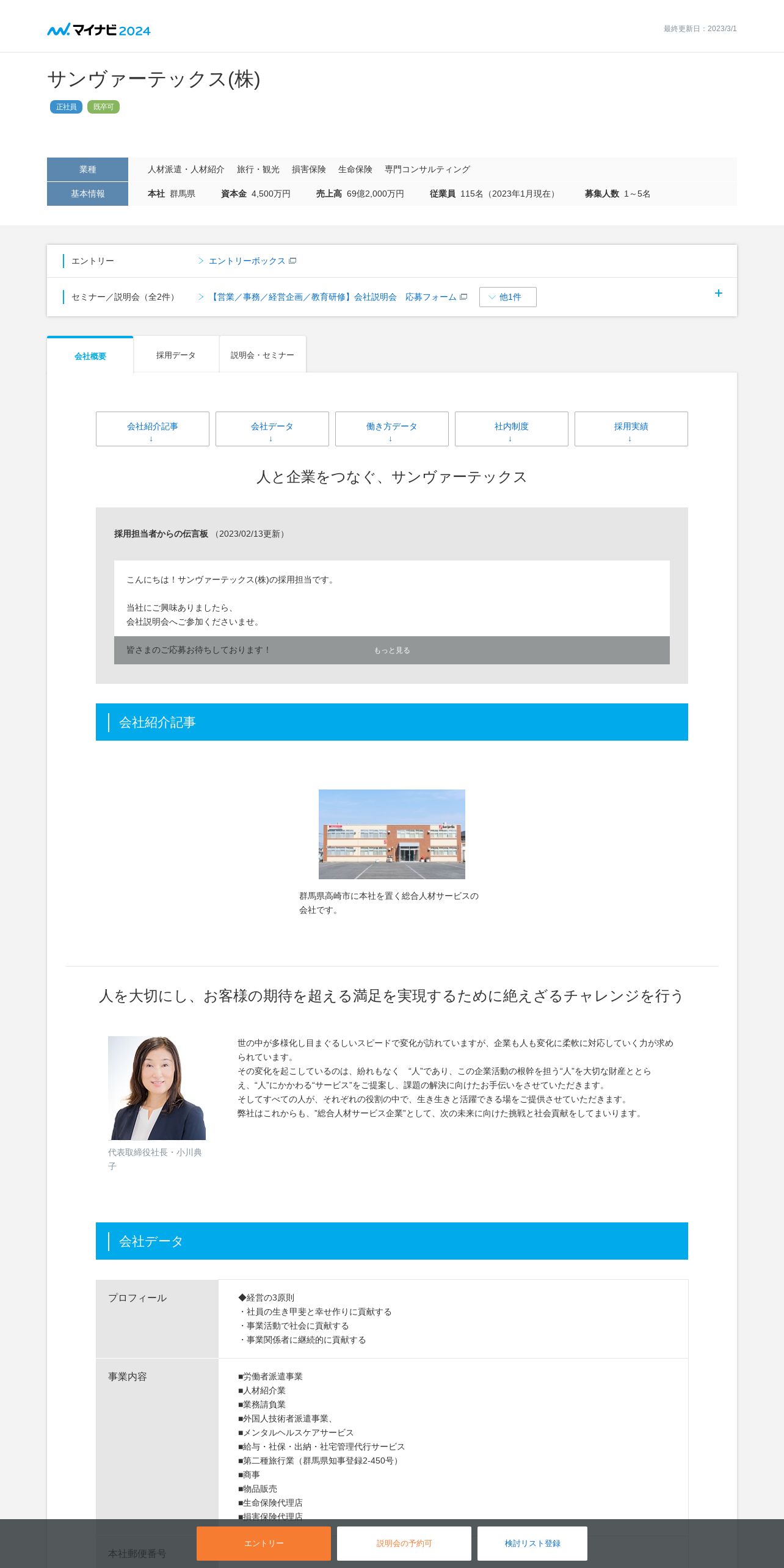Click ■メンタルヘルスケアサービス list item
Viewport: 784px width, 1568px height.
(x=296, y=1432)
